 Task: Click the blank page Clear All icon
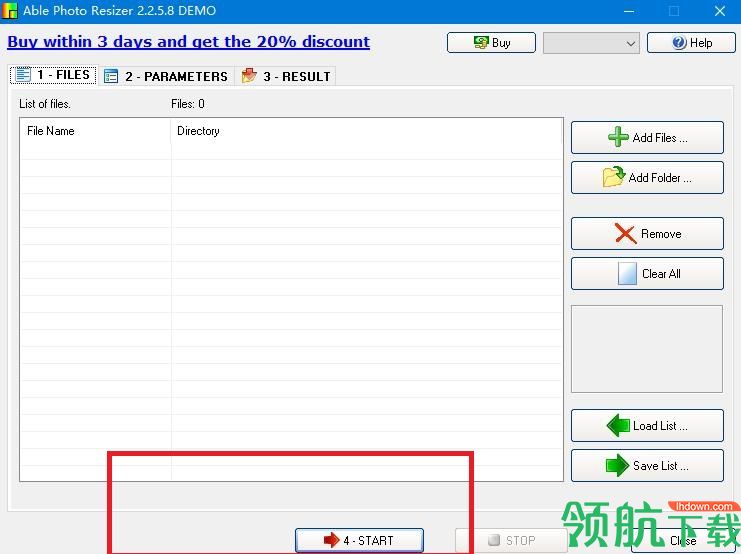[x=627, y=273]
